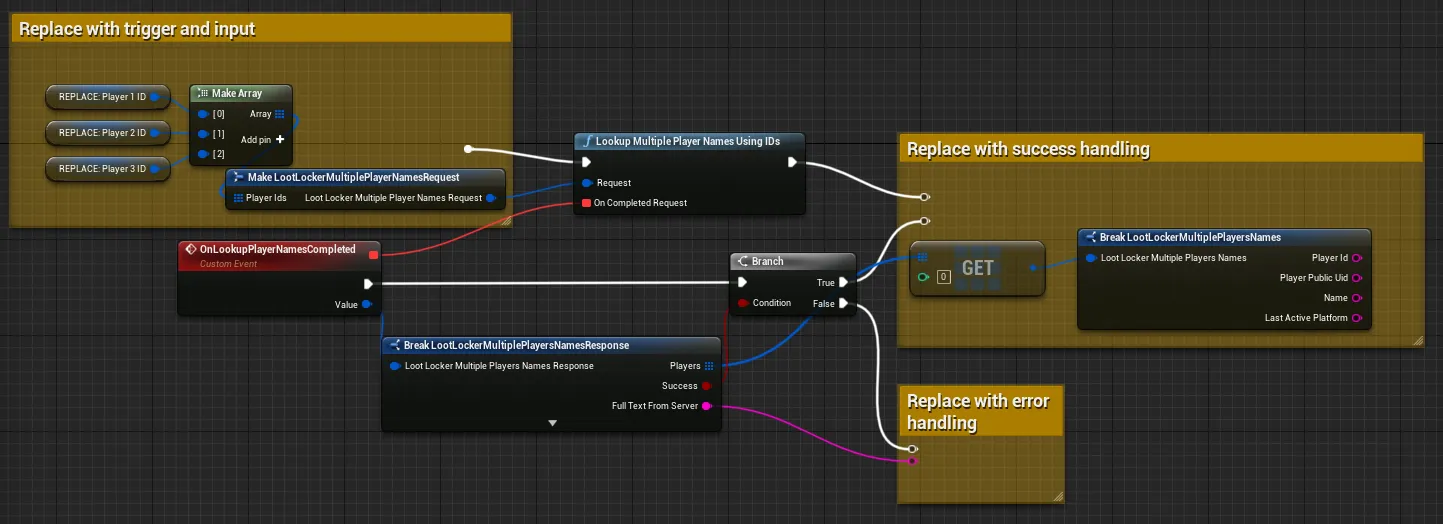Click the Loot Locker Multiple Players Names Response input pin
The image size is (1443, 524).
395,366
